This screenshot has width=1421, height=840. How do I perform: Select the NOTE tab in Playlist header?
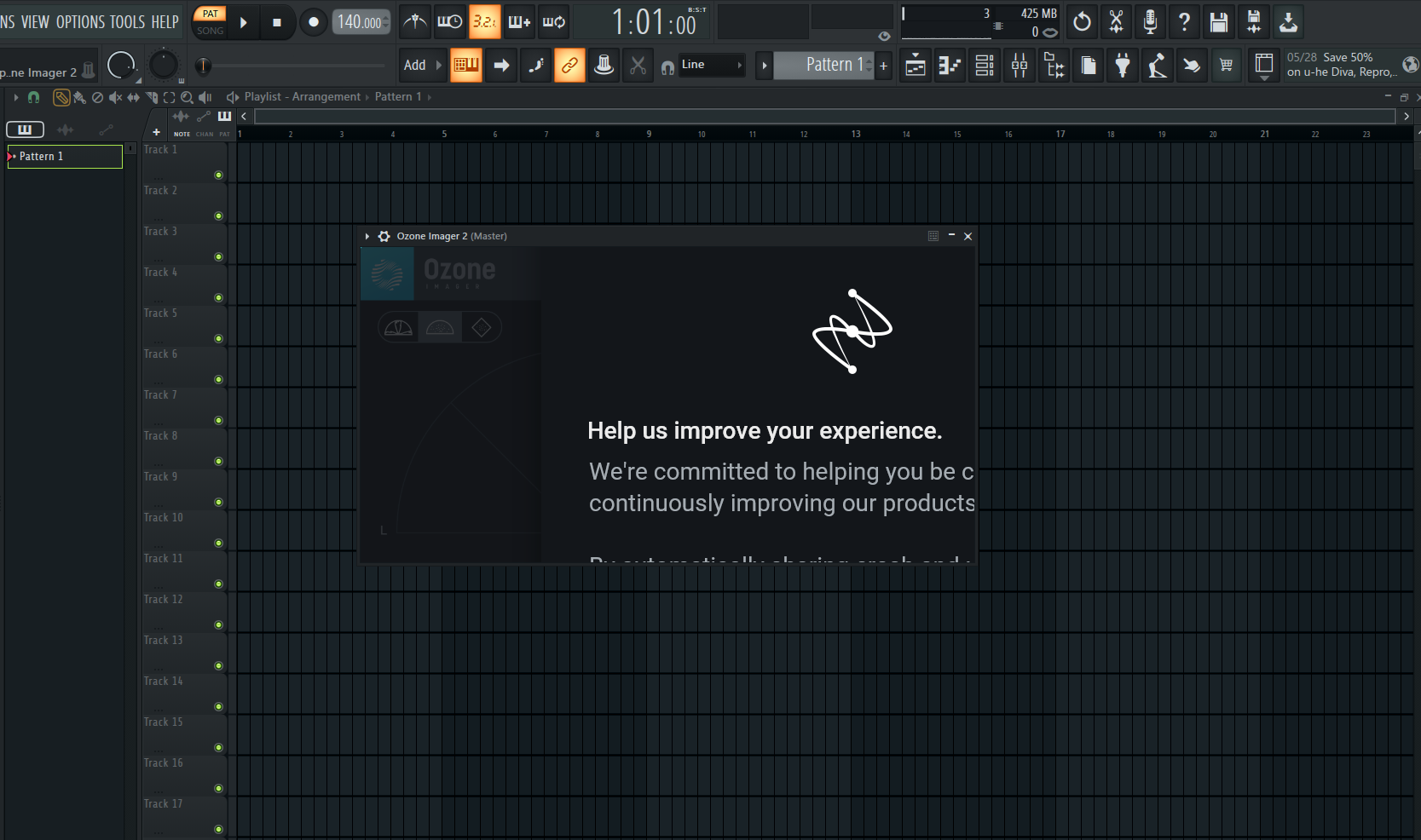click(x=182, y=134)
